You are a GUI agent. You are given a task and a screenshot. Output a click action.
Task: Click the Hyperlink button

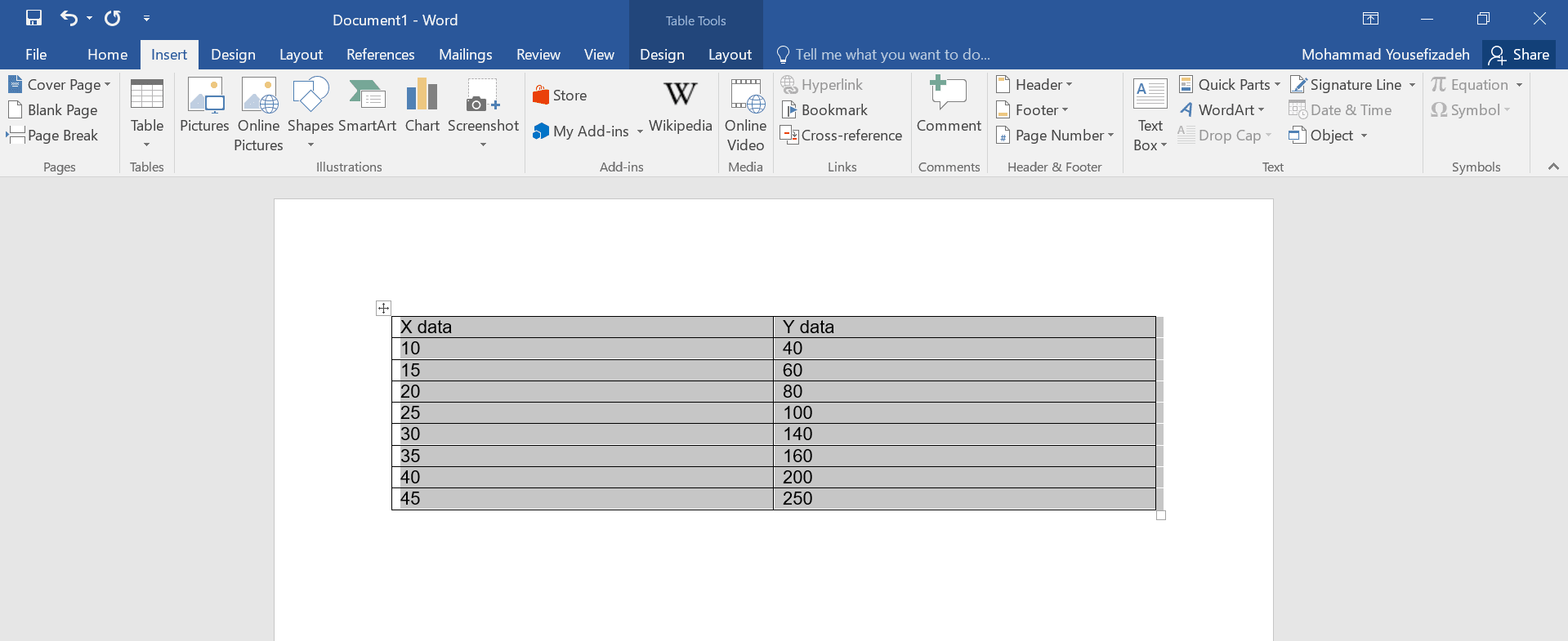pyautogui.click(x=822, y=84)
